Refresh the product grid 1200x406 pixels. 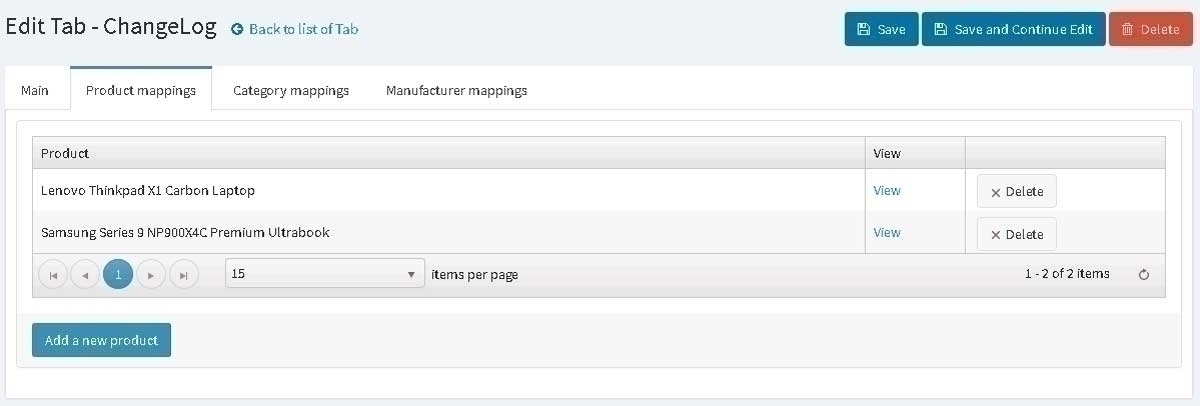click(1144, 274)
